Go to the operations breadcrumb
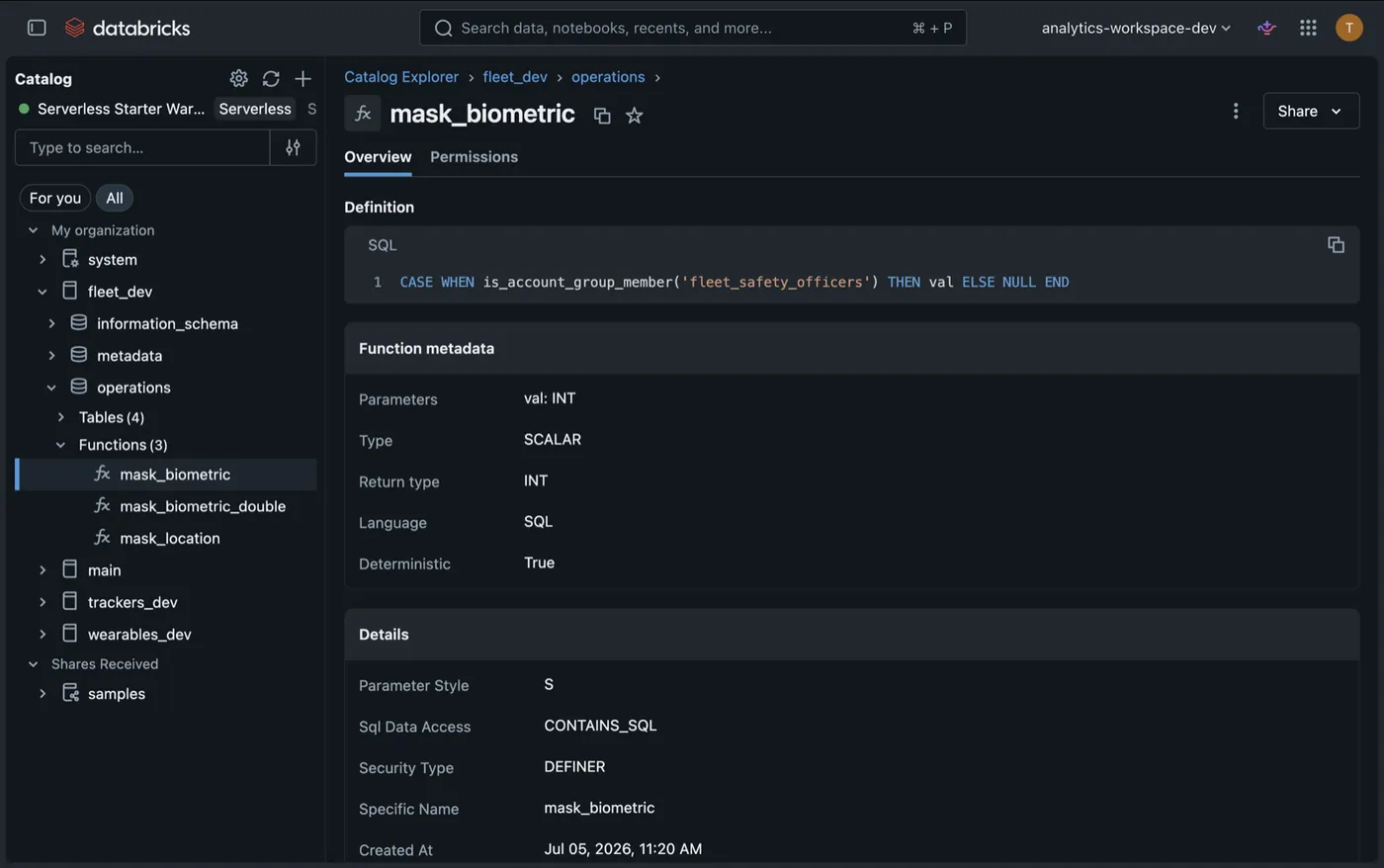The width and height of the screenshot is (1384, 868). 608,77
